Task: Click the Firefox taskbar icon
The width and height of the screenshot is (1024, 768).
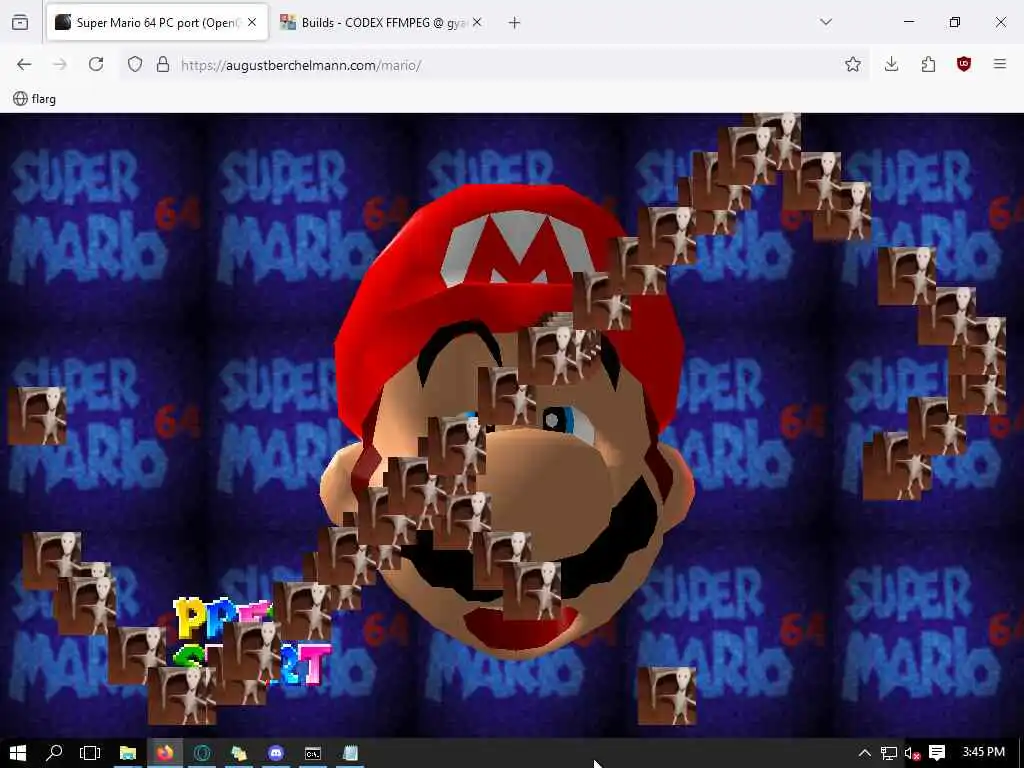Action: 165,753
